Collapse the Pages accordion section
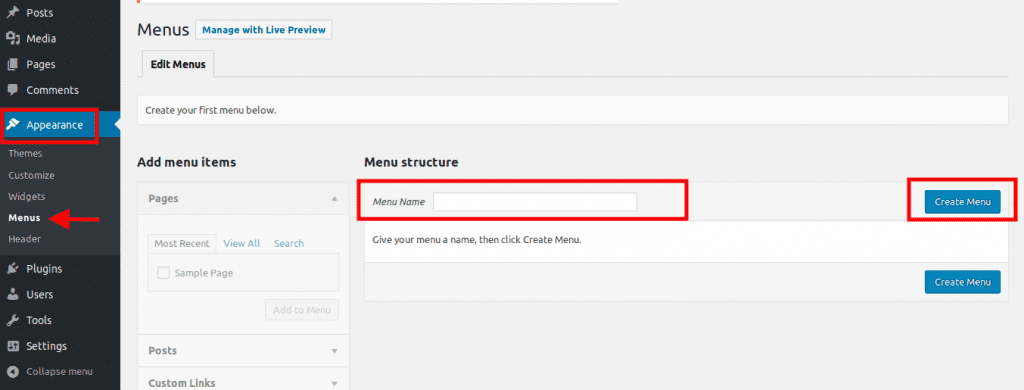1024x390 pixels. pos(334,198)
